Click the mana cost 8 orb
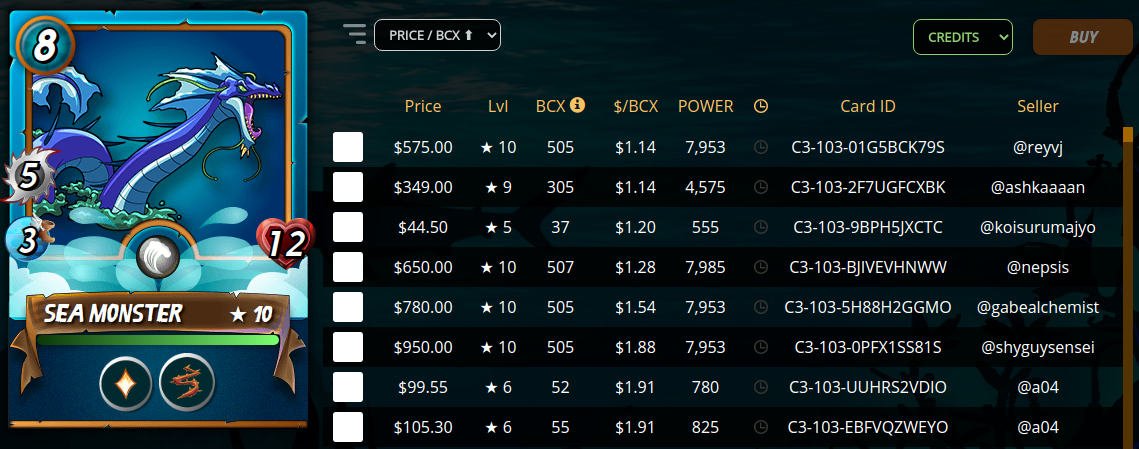1139x449 pixels. click(44, 45)
